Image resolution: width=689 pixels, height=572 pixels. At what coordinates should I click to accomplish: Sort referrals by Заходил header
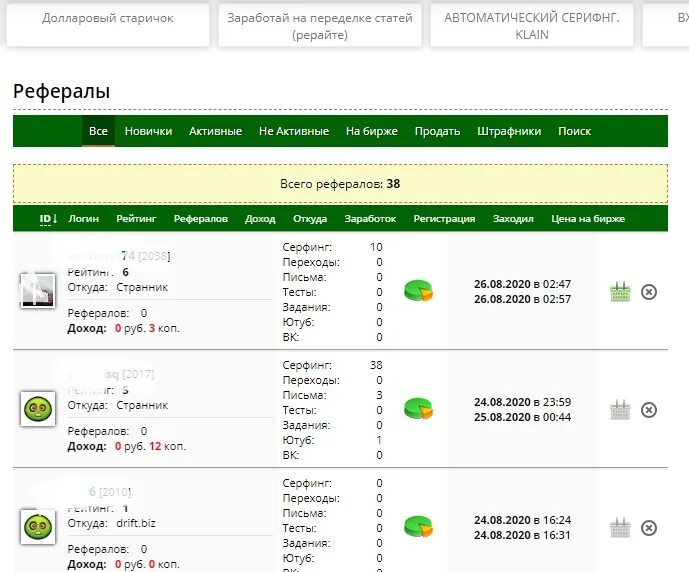[513, 219]
